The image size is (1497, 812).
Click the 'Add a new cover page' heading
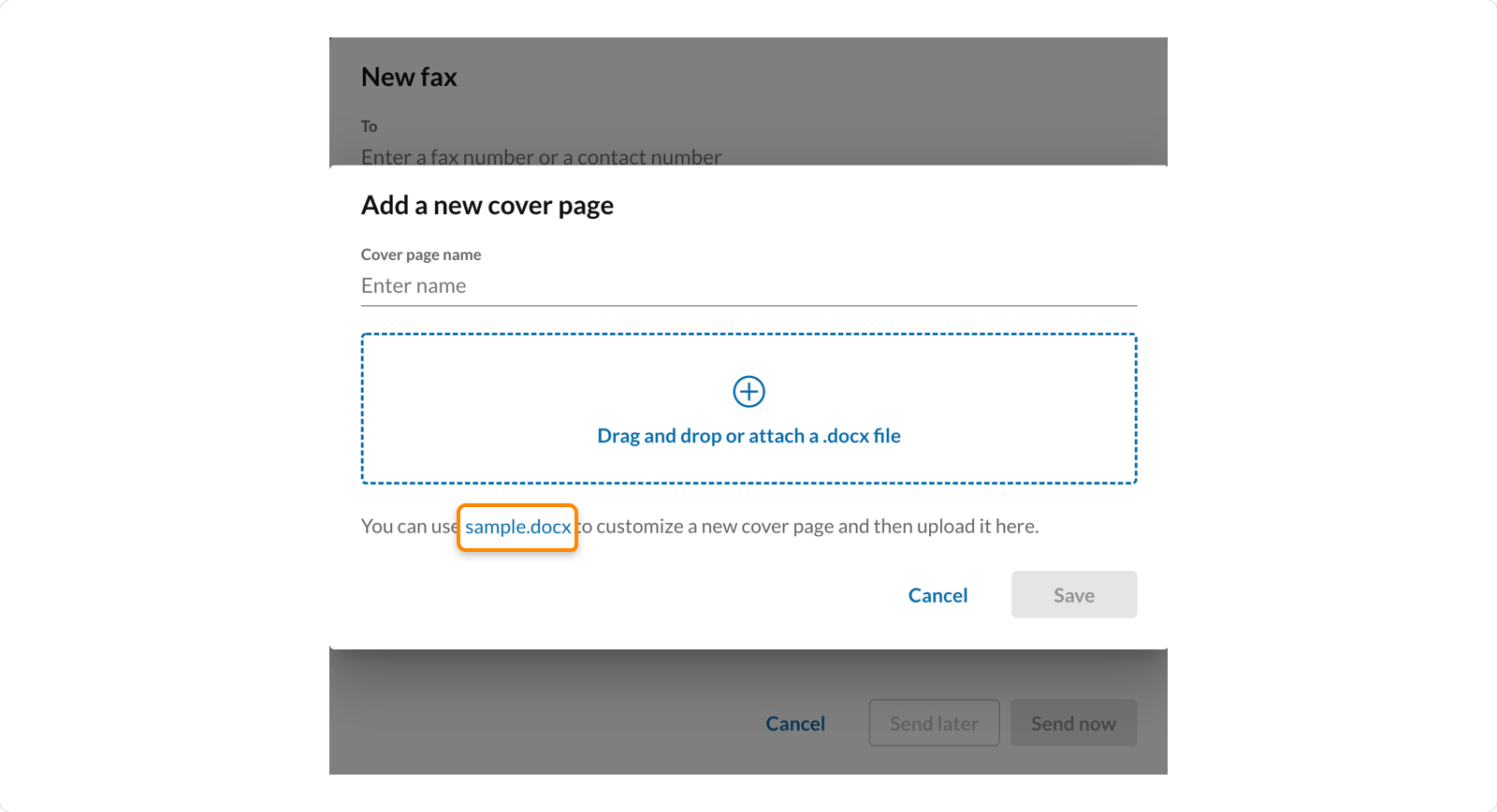coord(487,206)
